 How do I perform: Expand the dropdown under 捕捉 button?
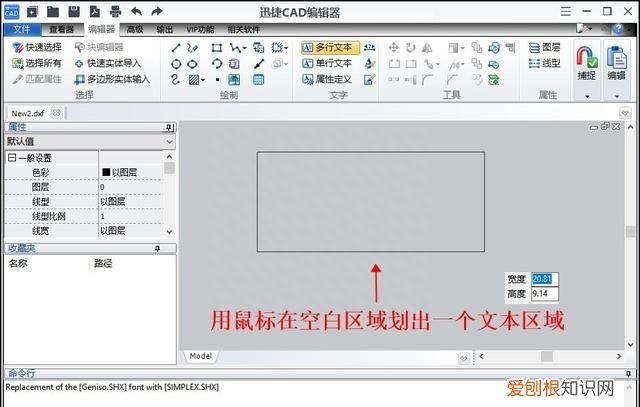[x=587, y=96]
